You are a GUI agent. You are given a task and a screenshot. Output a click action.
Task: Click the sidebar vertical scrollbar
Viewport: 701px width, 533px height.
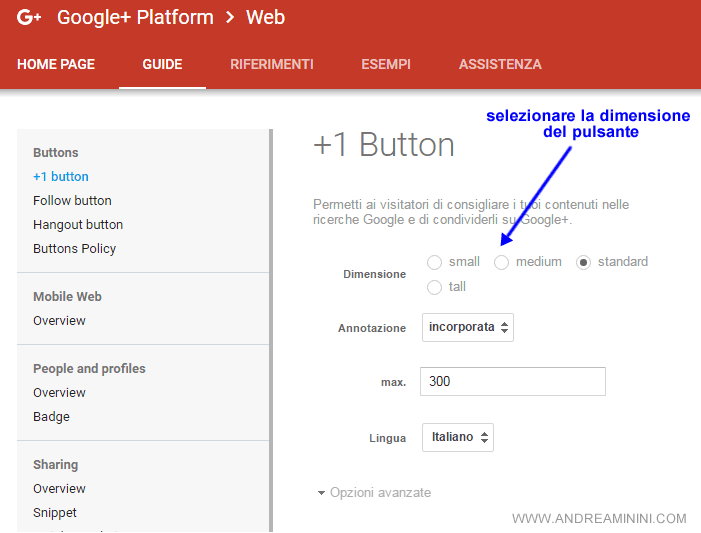(x=271, y=330)
